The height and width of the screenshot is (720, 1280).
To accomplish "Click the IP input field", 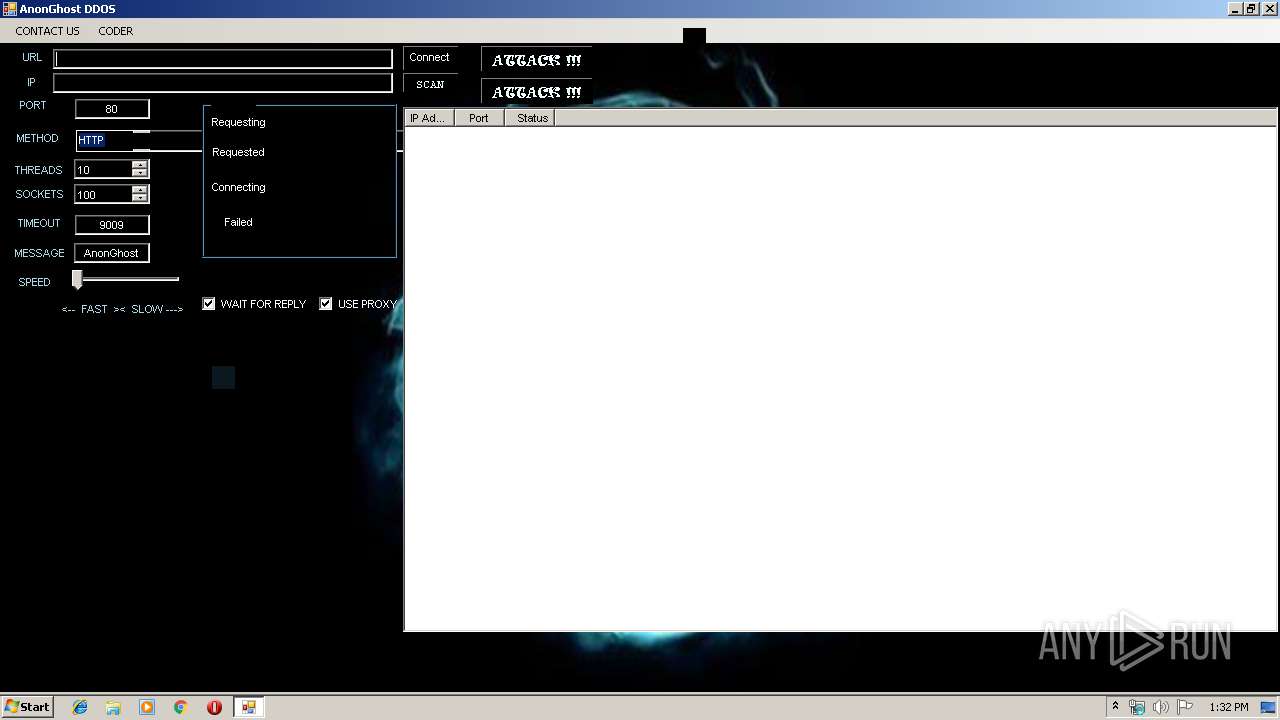I will point(223,83).
